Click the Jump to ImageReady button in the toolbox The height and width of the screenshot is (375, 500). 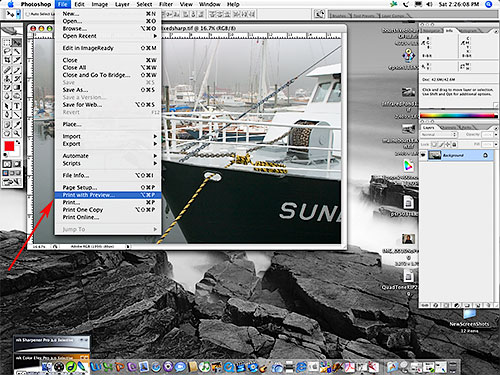tap(12, 182)
